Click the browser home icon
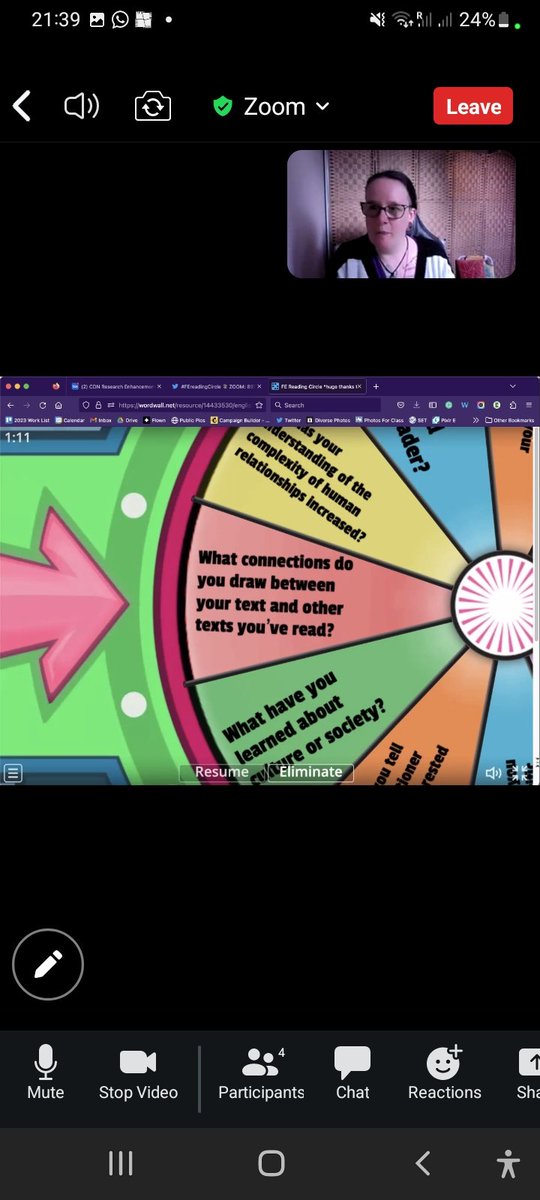The image size is (540, 1200). coord(59,405)
